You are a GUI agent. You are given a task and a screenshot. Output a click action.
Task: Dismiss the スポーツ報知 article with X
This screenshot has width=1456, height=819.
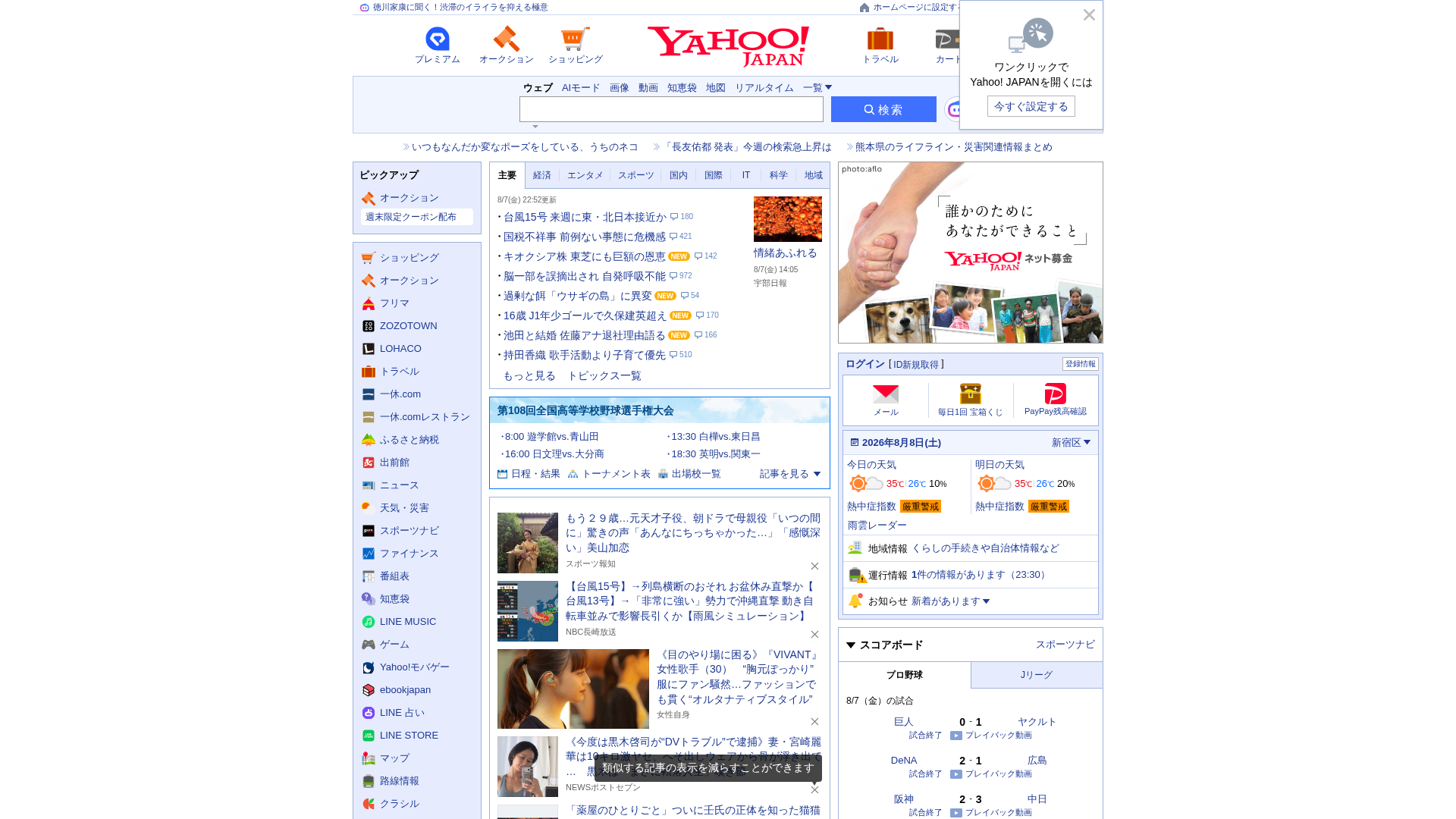tap(814, 566)
